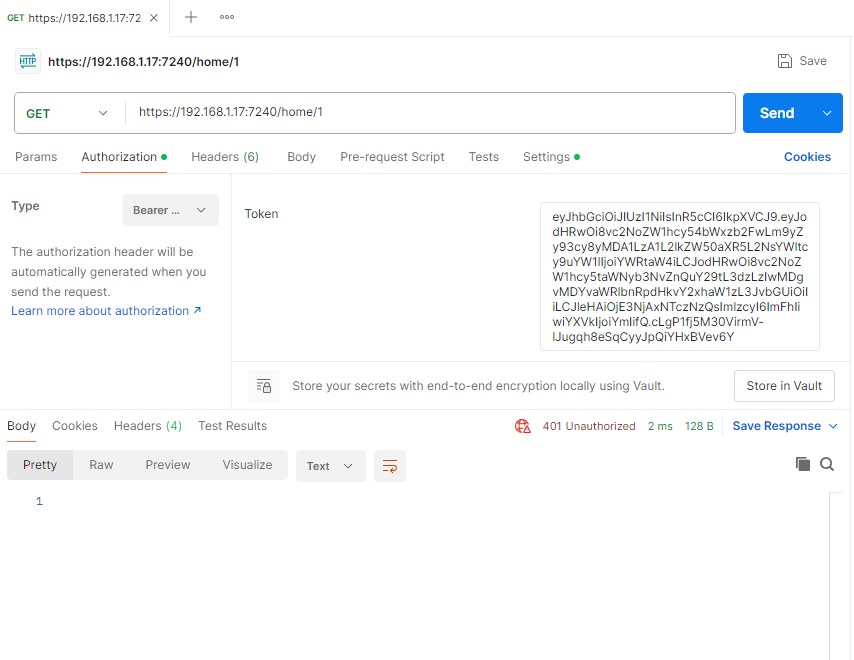Switch to the Tests tab
This screenshot has width=854, height=660.
(x=484, y=157)
